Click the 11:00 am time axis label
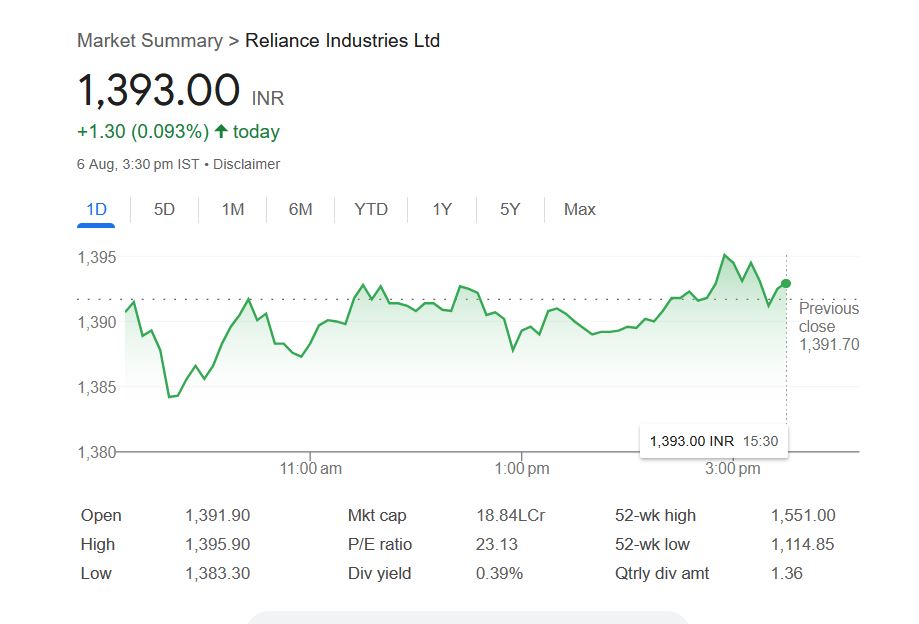This screenshot has width=919, height=624. click(311, 468)
